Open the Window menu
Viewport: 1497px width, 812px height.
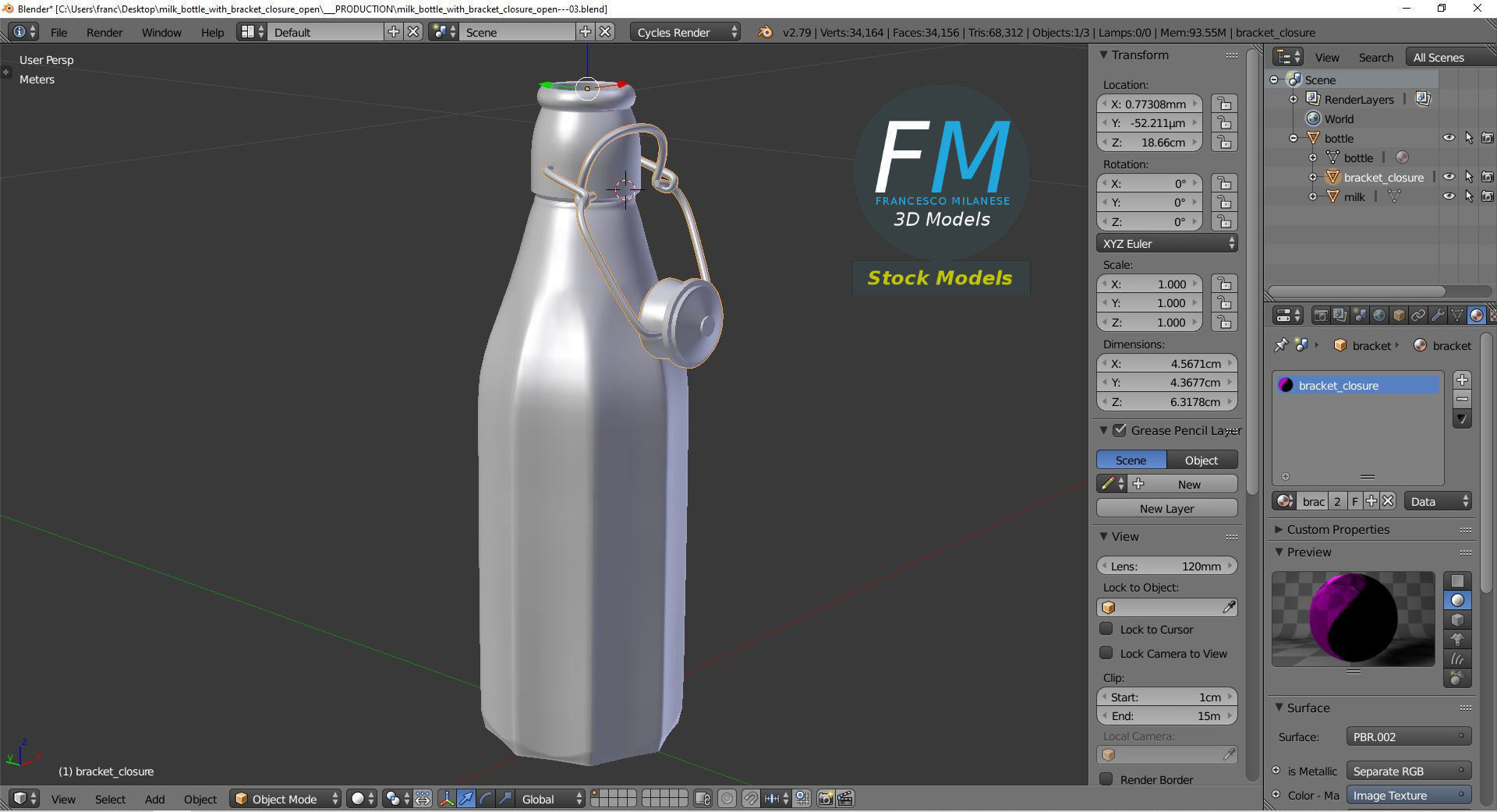tap(161, 32)
